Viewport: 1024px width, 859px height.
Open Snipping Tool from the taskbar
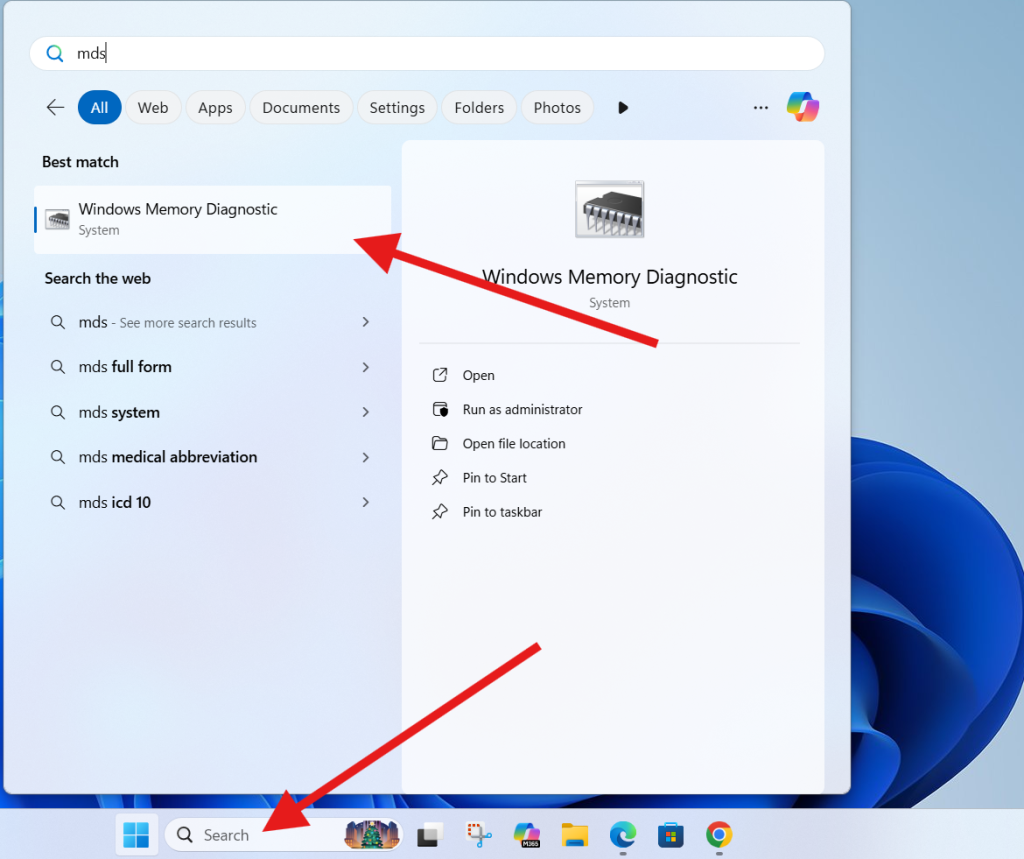(477, 834)
